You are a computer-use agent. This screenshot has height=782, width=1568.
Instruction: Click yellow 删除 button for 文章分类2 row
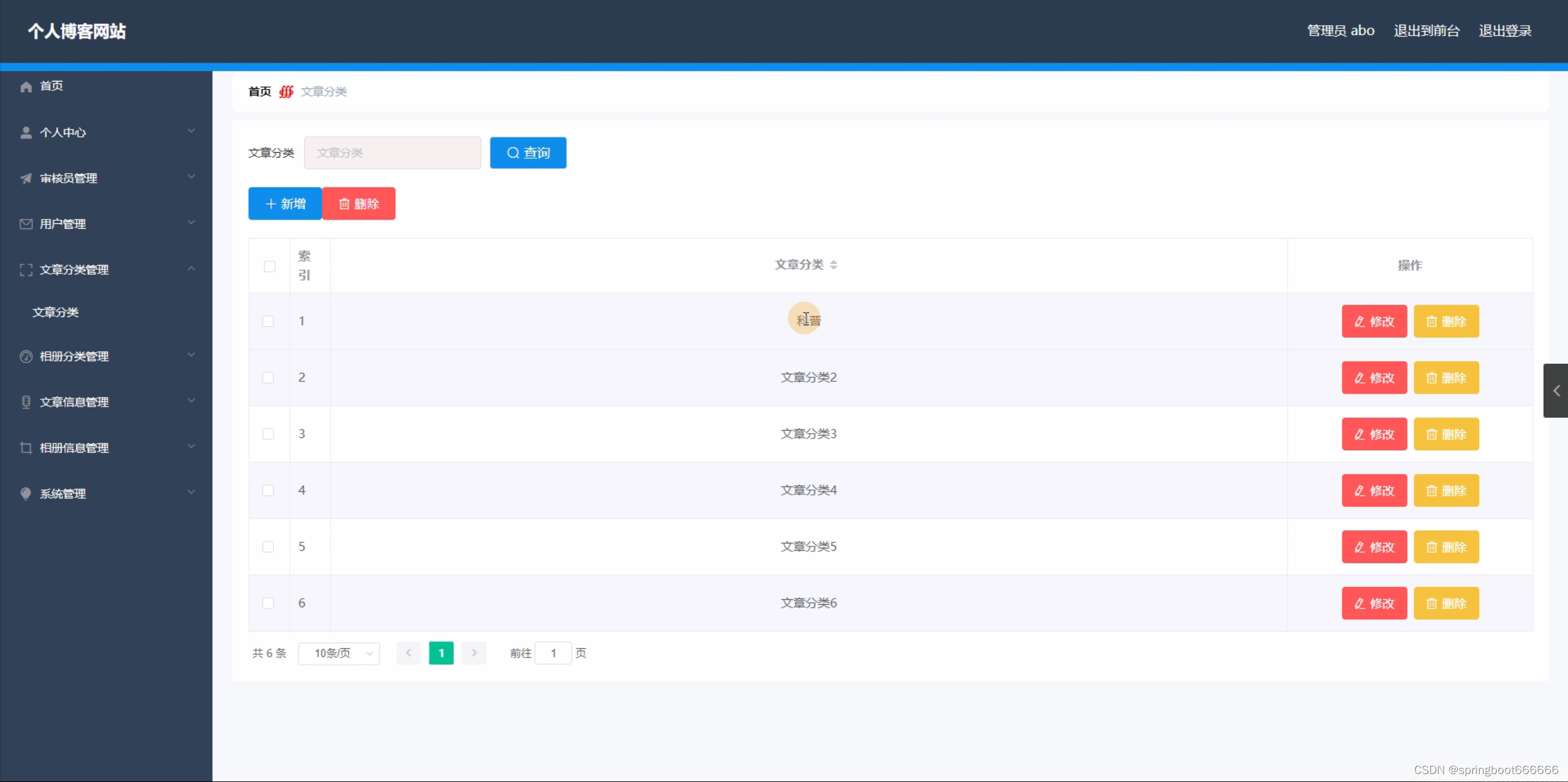tap(1445, 378)
